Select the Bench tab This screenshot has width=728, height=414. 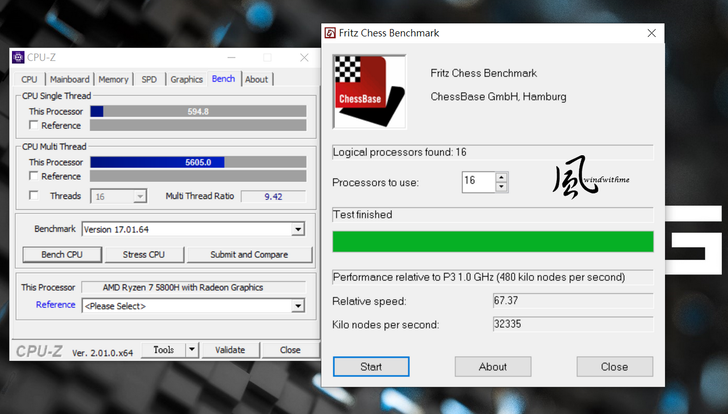(x=223, y=78)
